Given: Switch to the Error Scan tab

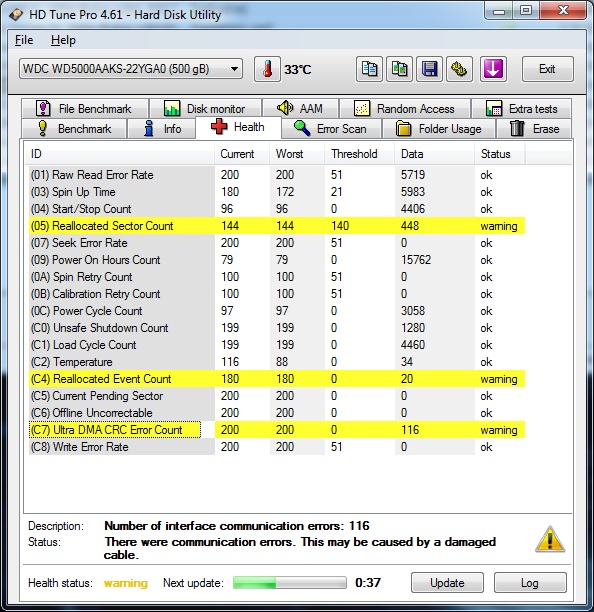Looking at the screenshot, I should 331,129.
